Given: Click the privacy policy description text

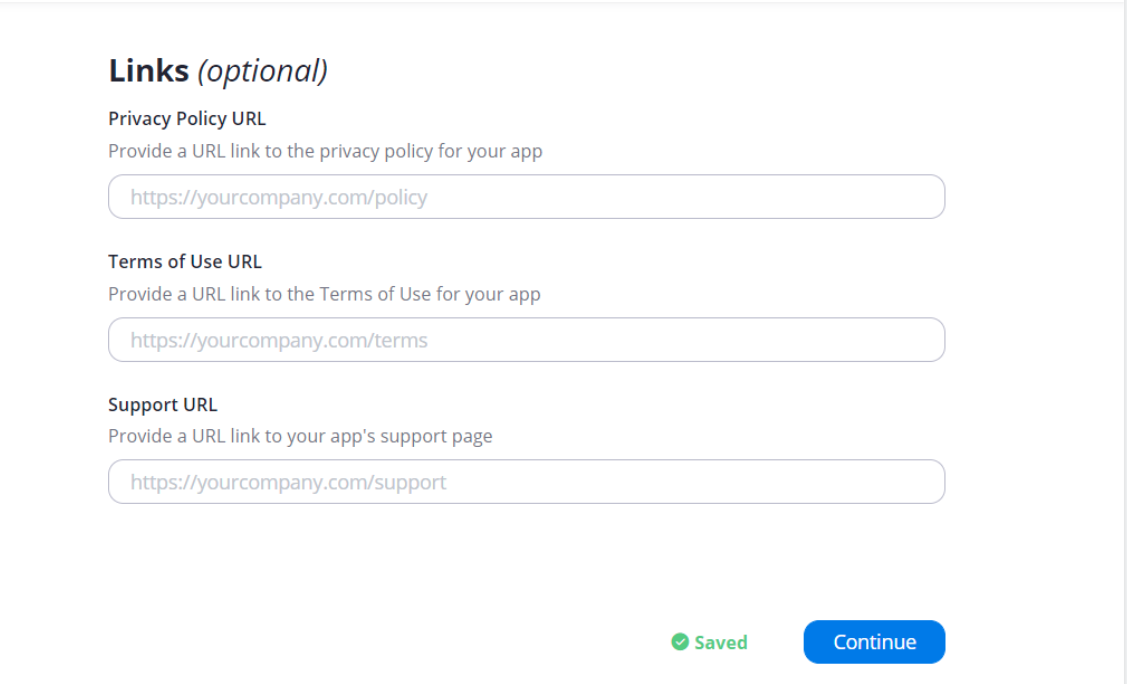Looking at the screenshot, I should pyautogui.click(x=325, y=152).
